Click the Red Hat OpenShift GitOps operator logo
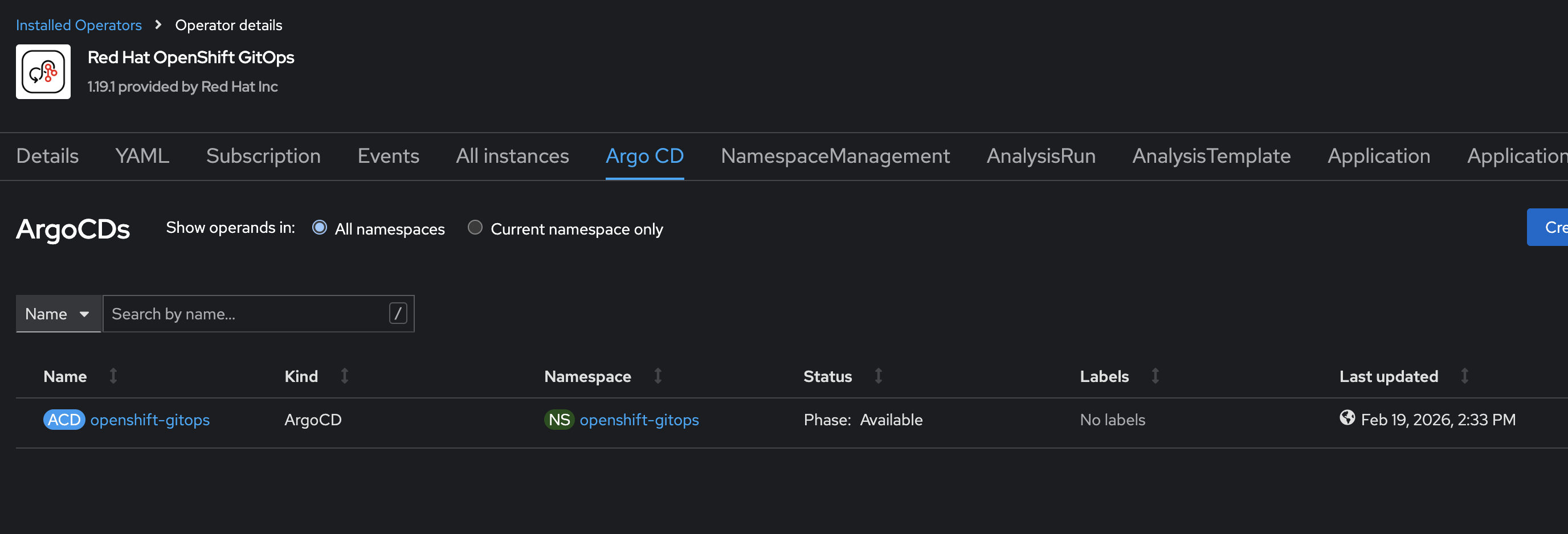The image size is (1568, 534). pyautogui.click(x=43, y=71)
